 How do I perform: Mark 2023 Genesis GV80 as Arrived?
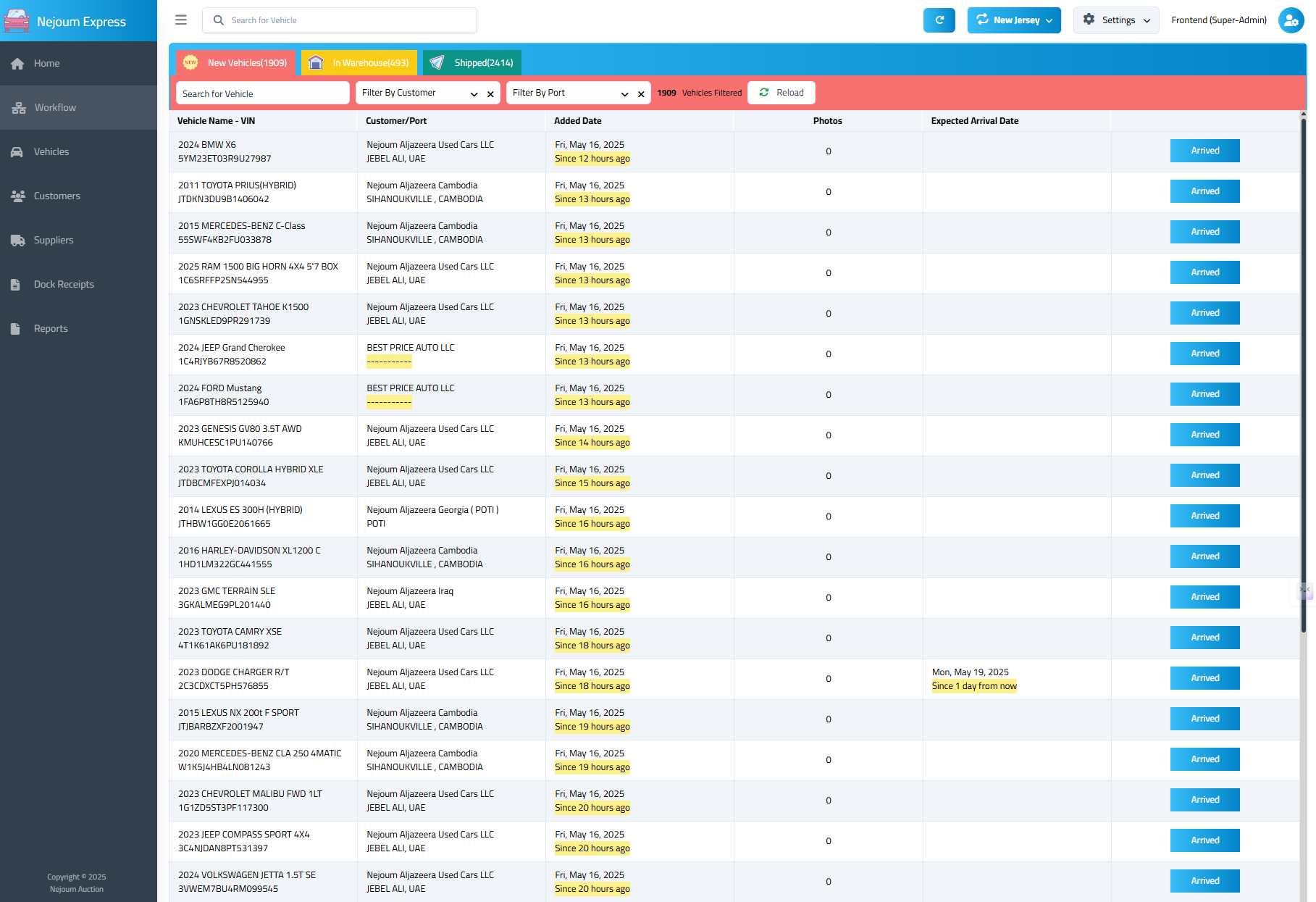coord(1204,435)
